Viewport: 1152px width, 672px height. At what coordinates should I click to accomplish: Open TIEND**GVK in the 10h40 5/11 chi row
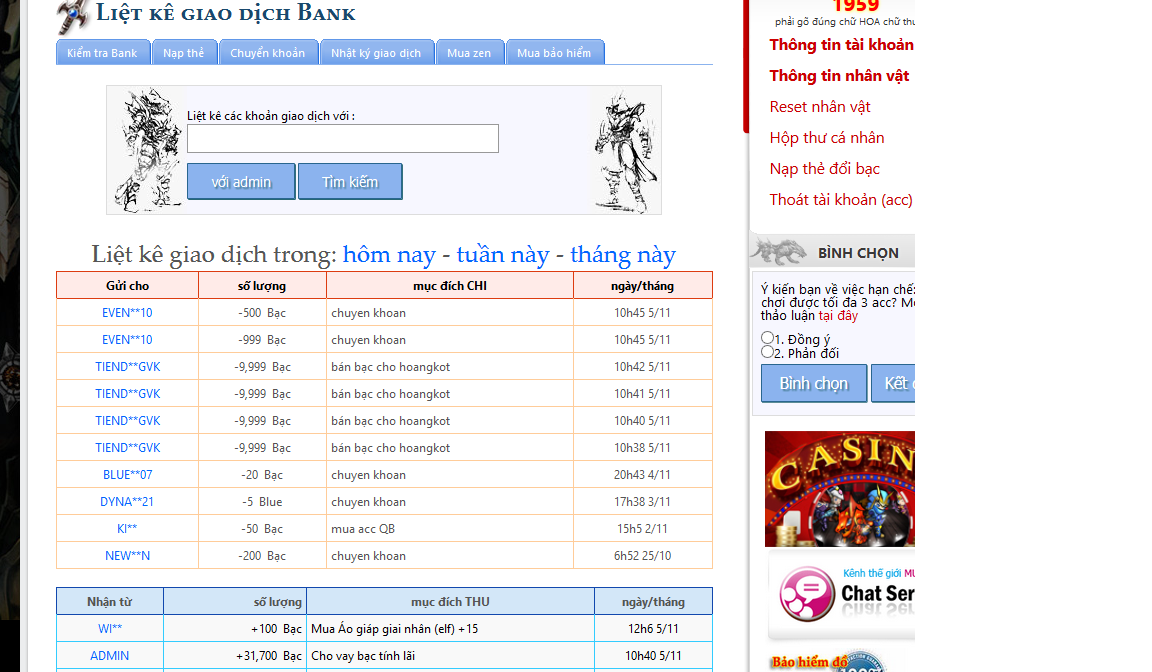128,421
